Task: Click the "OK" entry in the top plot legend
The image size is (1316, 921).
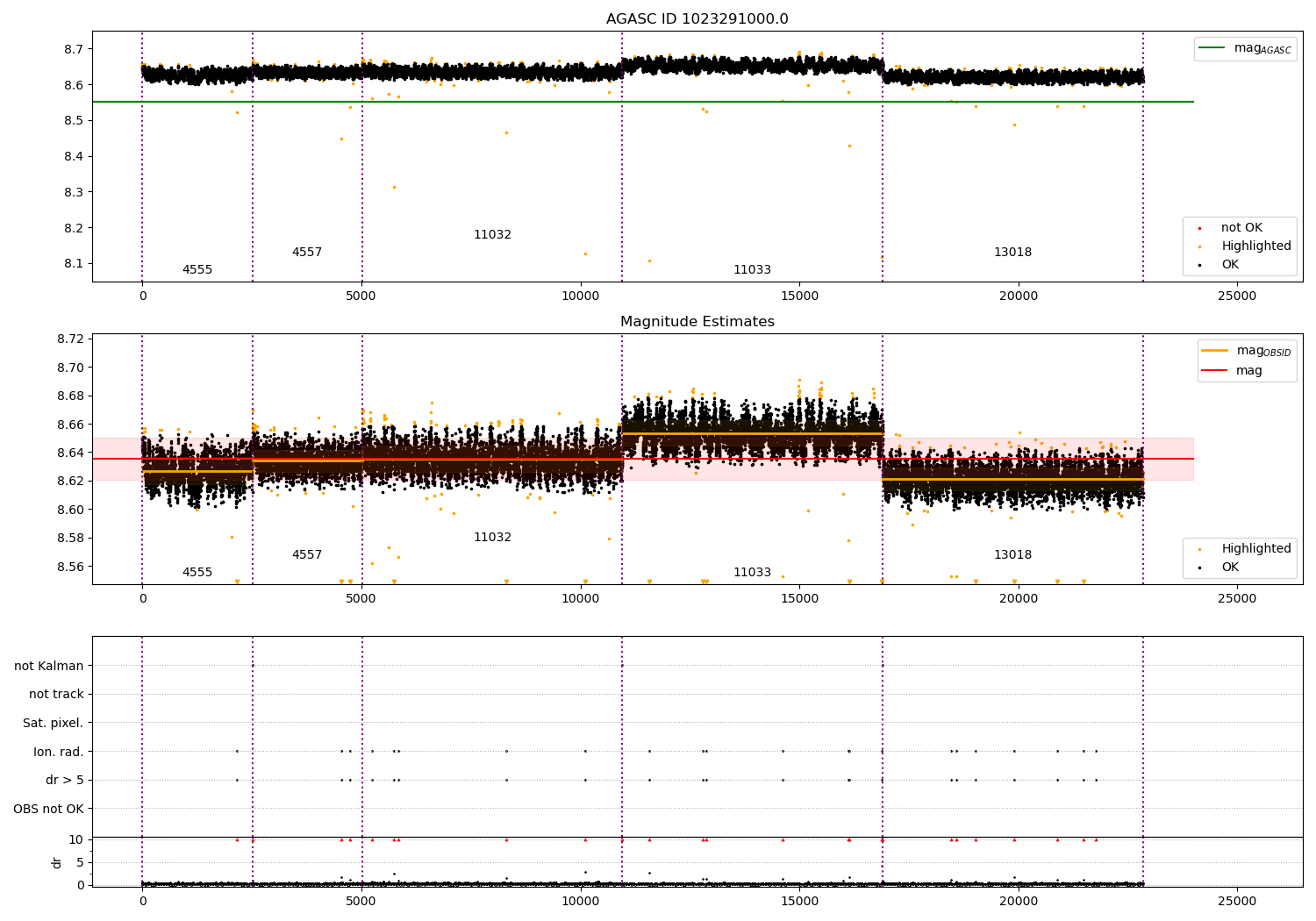Action: pos(1230,264)
